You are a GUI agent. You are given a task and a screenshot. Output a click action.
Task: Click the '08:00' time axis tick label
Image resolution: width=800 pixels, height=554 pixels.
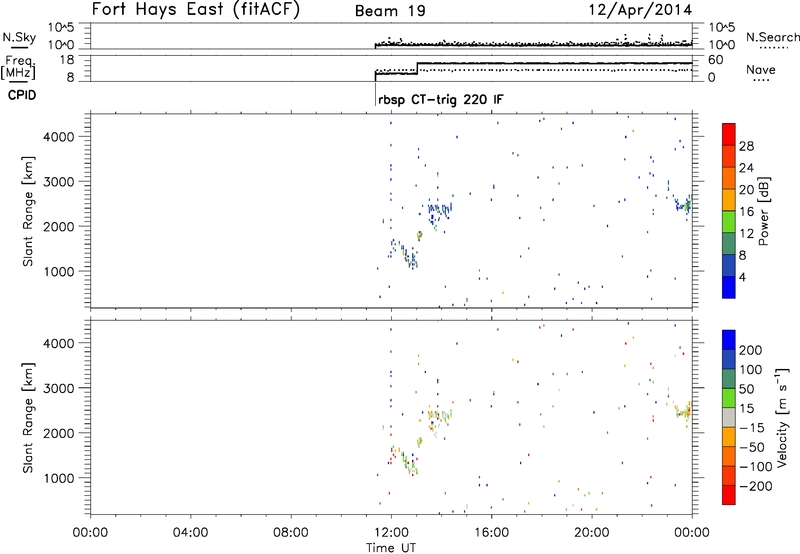click(x=291, y=533)
